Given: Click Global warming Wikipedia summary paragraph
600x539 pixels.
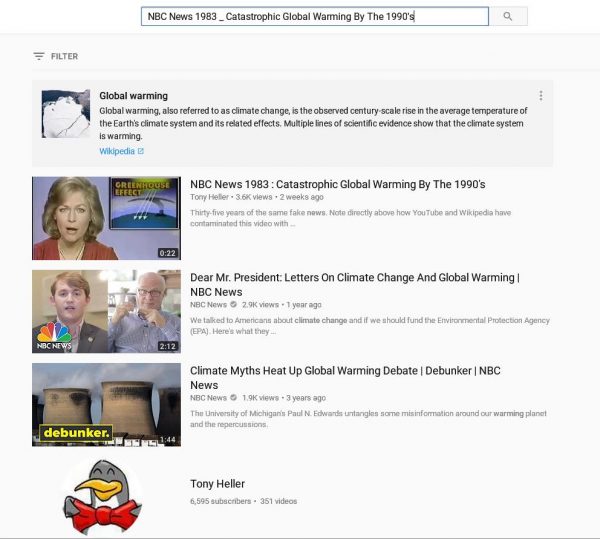Looking at the screenshot, I should click(x=313, y=124).
